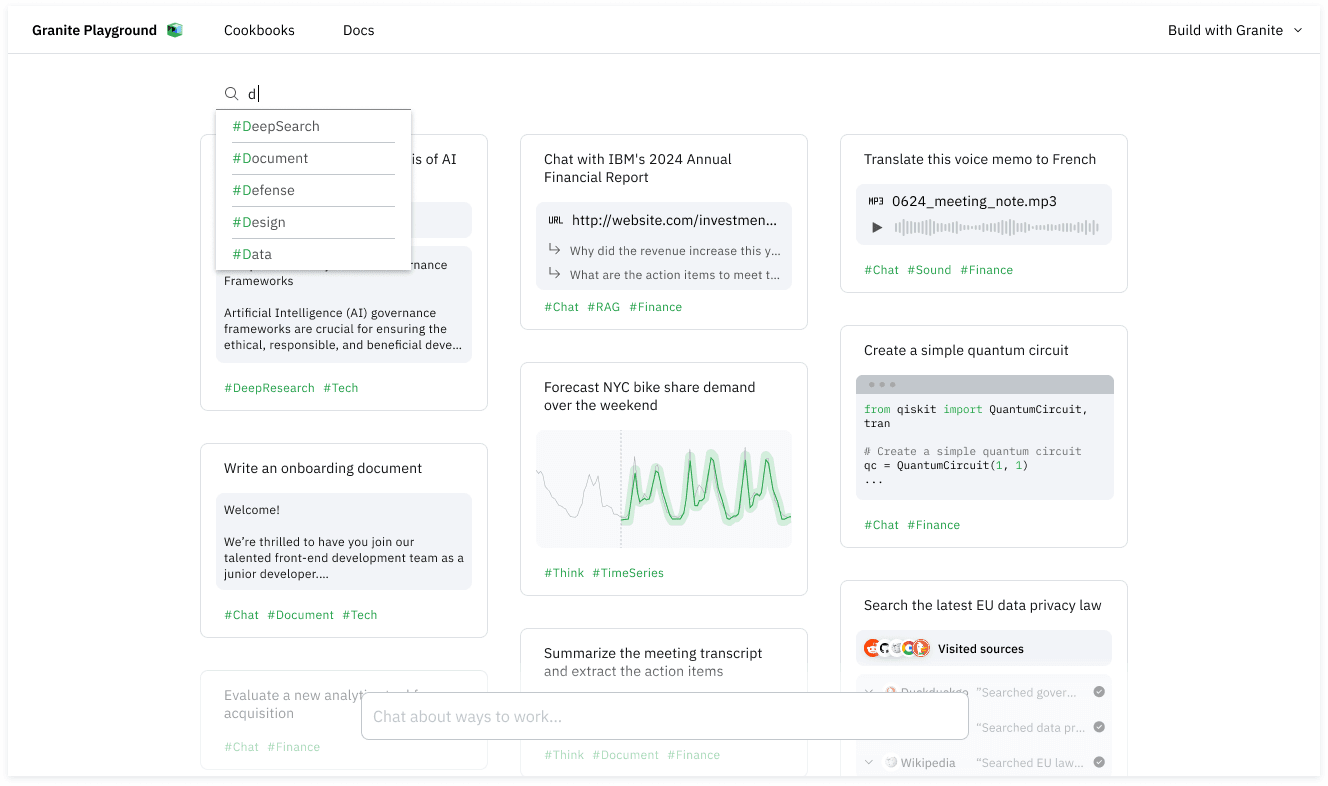1328x786 pixels.
Task: Focus the Chat about ways to work input
Action: [664, 716]
